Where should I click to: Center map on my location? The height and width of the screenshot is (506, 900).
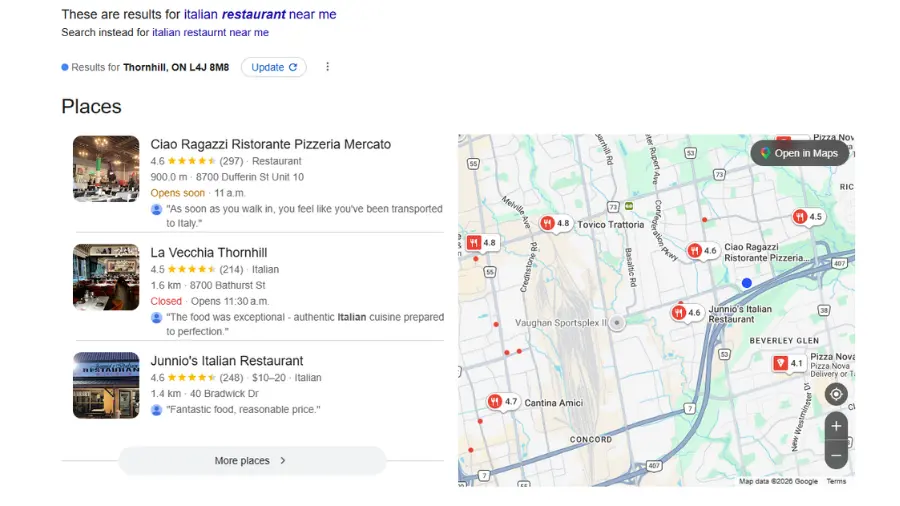tap(836, 395)
